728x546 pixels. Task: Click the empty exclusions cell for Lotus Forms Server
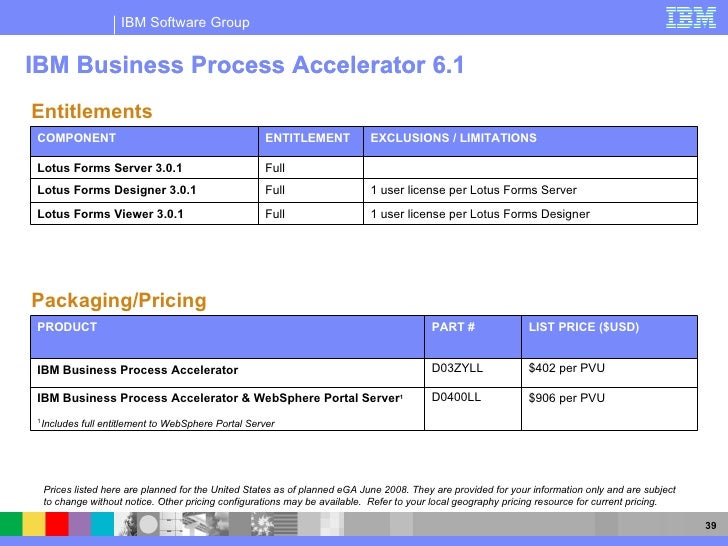point(530,168)
